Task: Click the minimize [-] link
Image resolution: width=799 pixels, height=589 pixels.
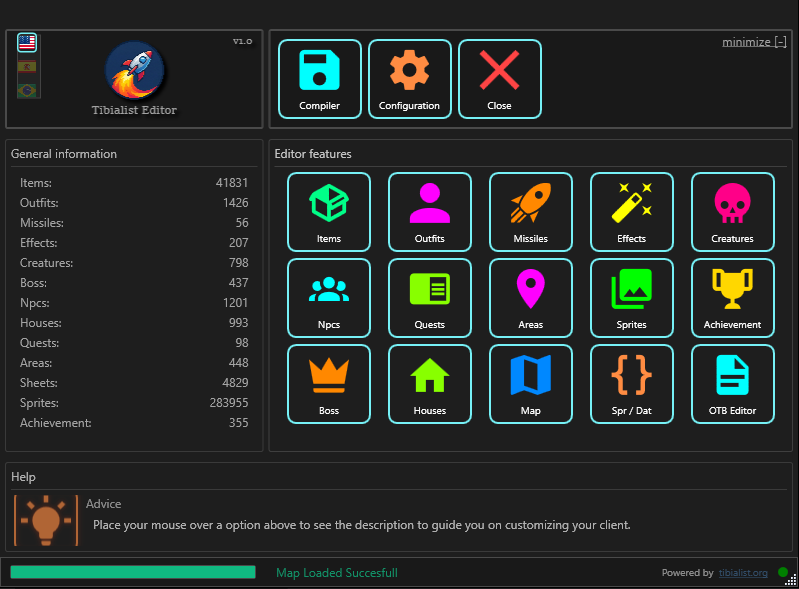Action: point(754,42)
